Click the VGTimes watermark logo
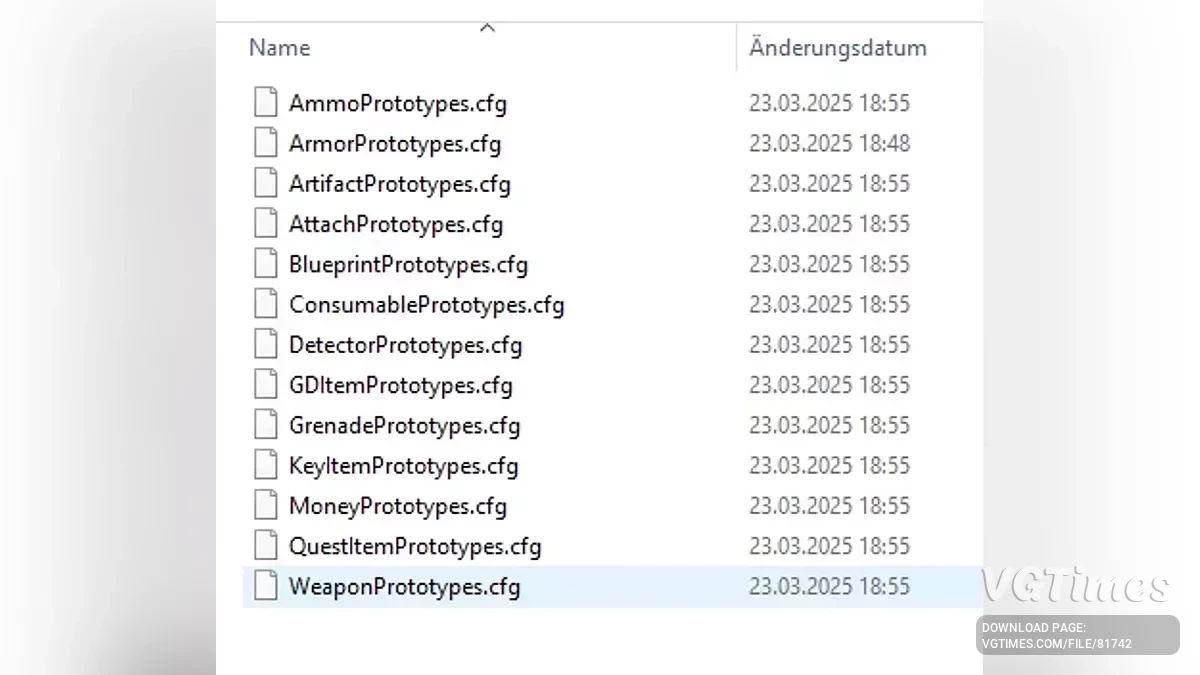Image resolution: width=1200 pixels, height=675 pixels. point(1075,586)
